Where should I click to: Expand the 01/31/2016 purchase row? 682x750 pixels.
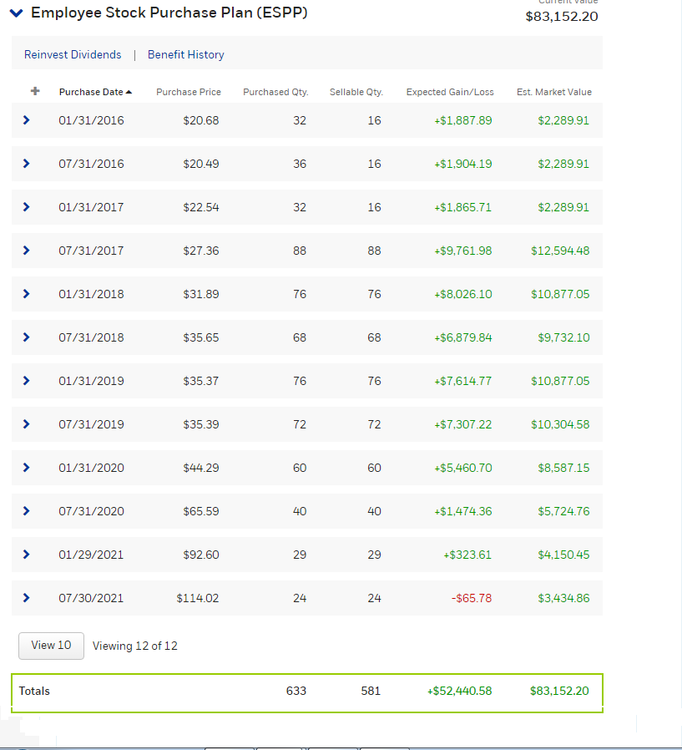click(x=26, y=120)
